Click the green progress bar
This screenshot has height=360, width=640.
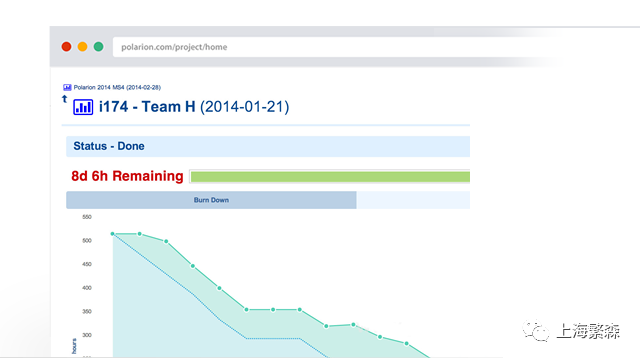[330, 177]
